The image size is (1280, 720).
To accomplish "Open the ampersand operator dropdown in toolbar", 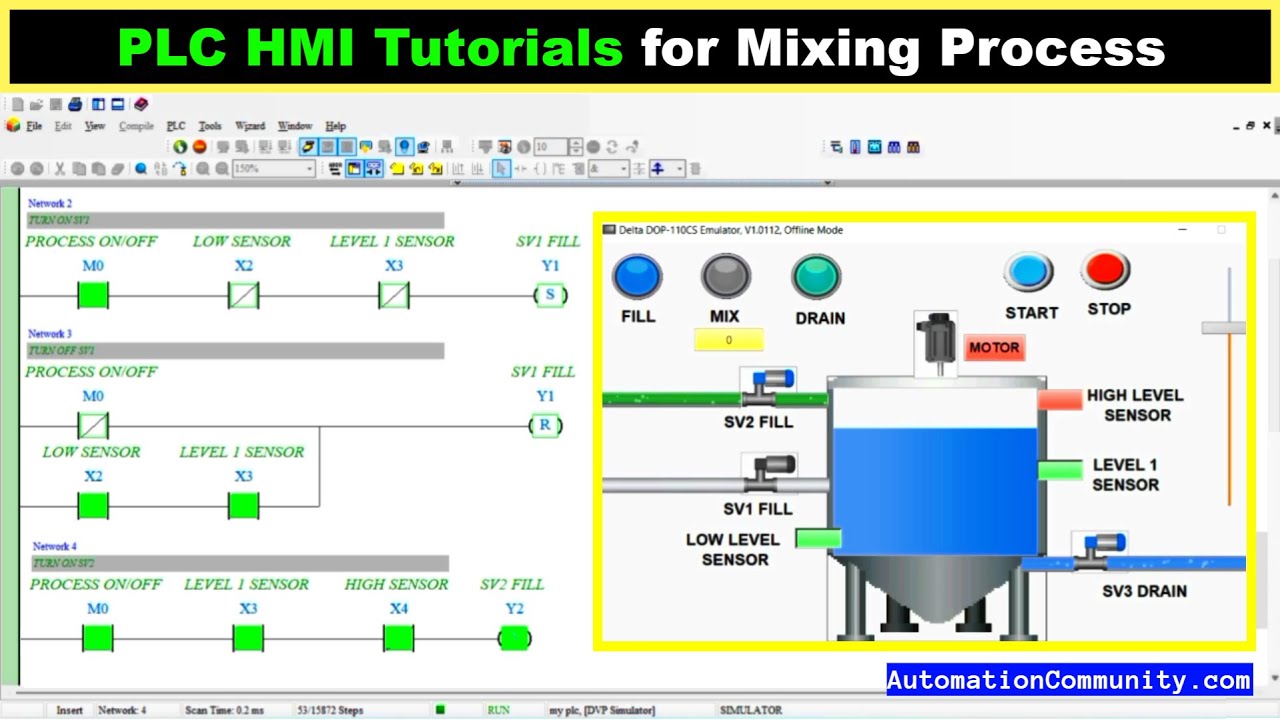I will pyautogui.click(x=623, y=169).
